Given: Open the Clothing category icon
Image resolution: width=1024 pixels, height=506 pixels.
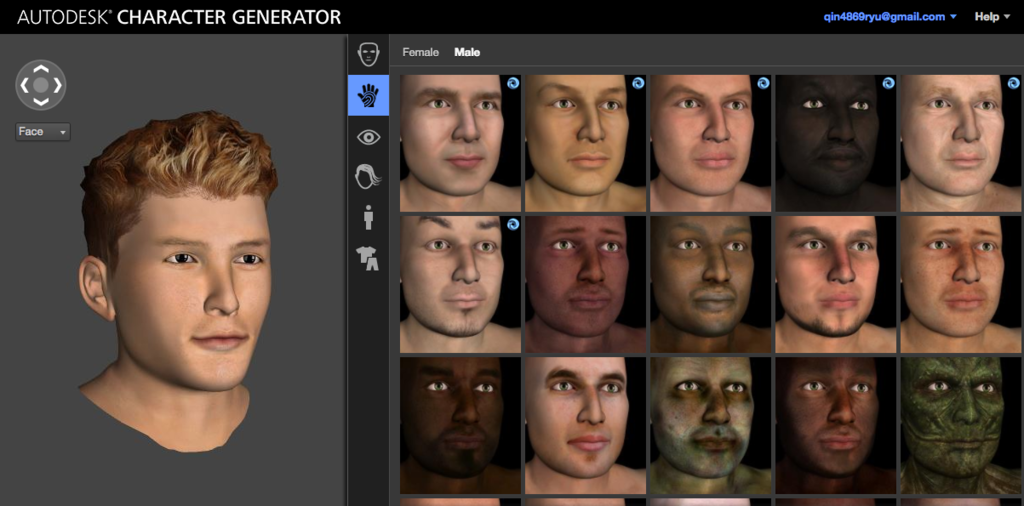Looking at the screenshot, I should [x=368, y=259].
